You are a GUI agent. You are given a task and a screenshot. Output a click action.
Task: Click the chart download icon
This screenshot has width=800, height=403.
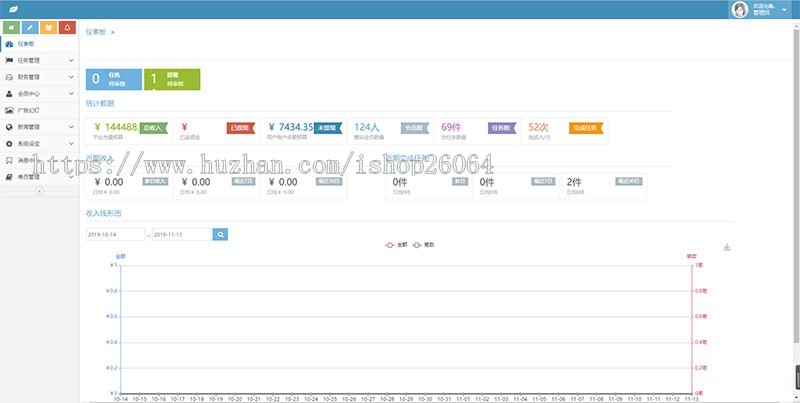point(727,247)
